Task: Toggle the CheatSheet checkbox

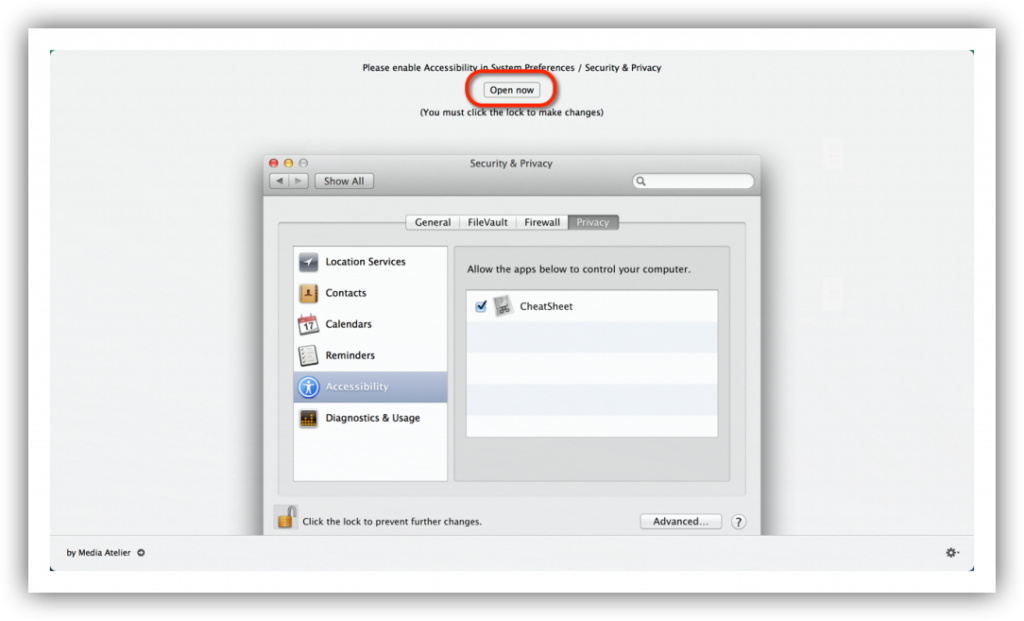Action: [481, 306]
